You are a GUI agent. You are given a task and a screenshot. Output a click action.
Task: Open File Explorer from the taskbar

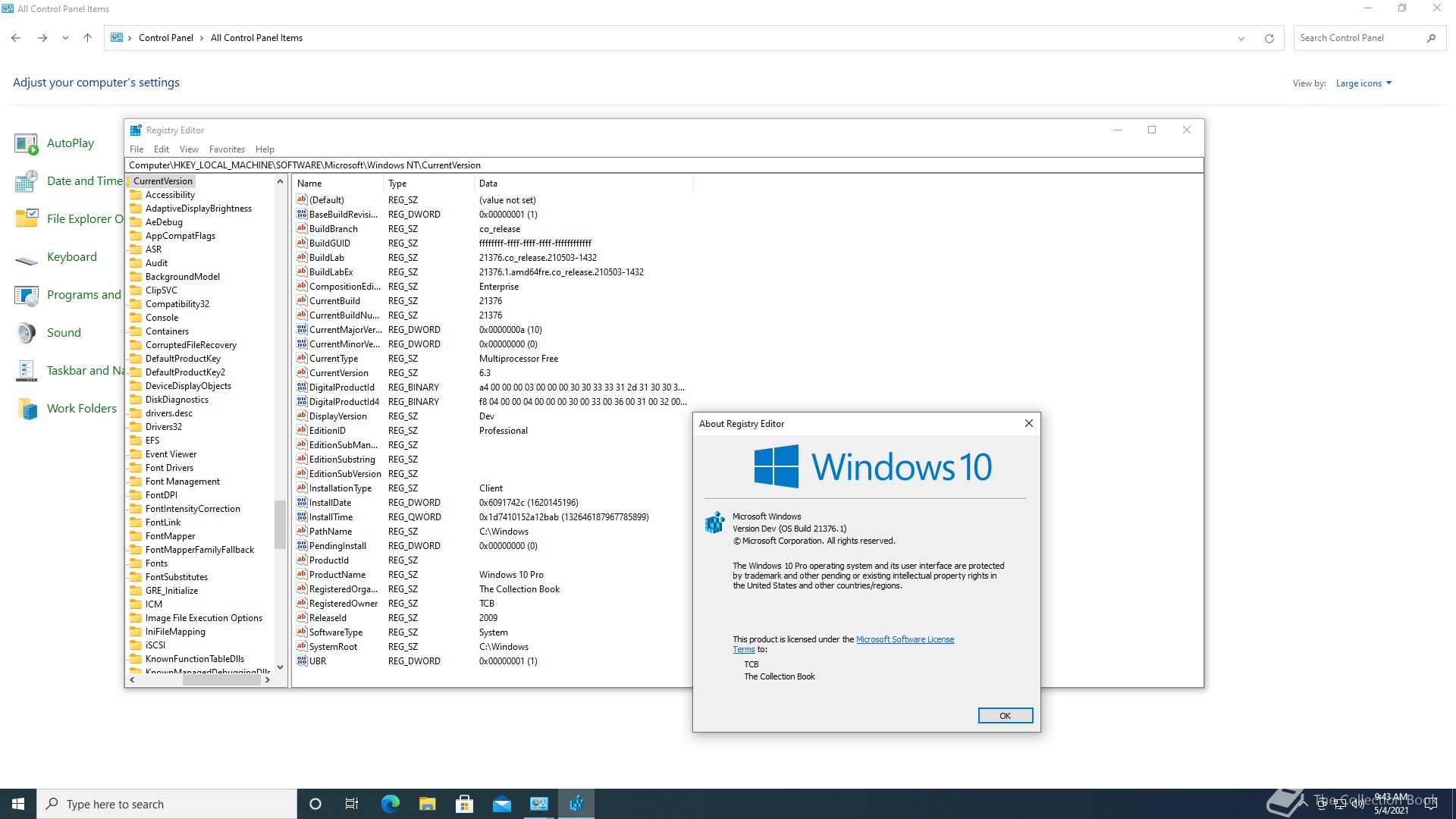pos(427,804)
